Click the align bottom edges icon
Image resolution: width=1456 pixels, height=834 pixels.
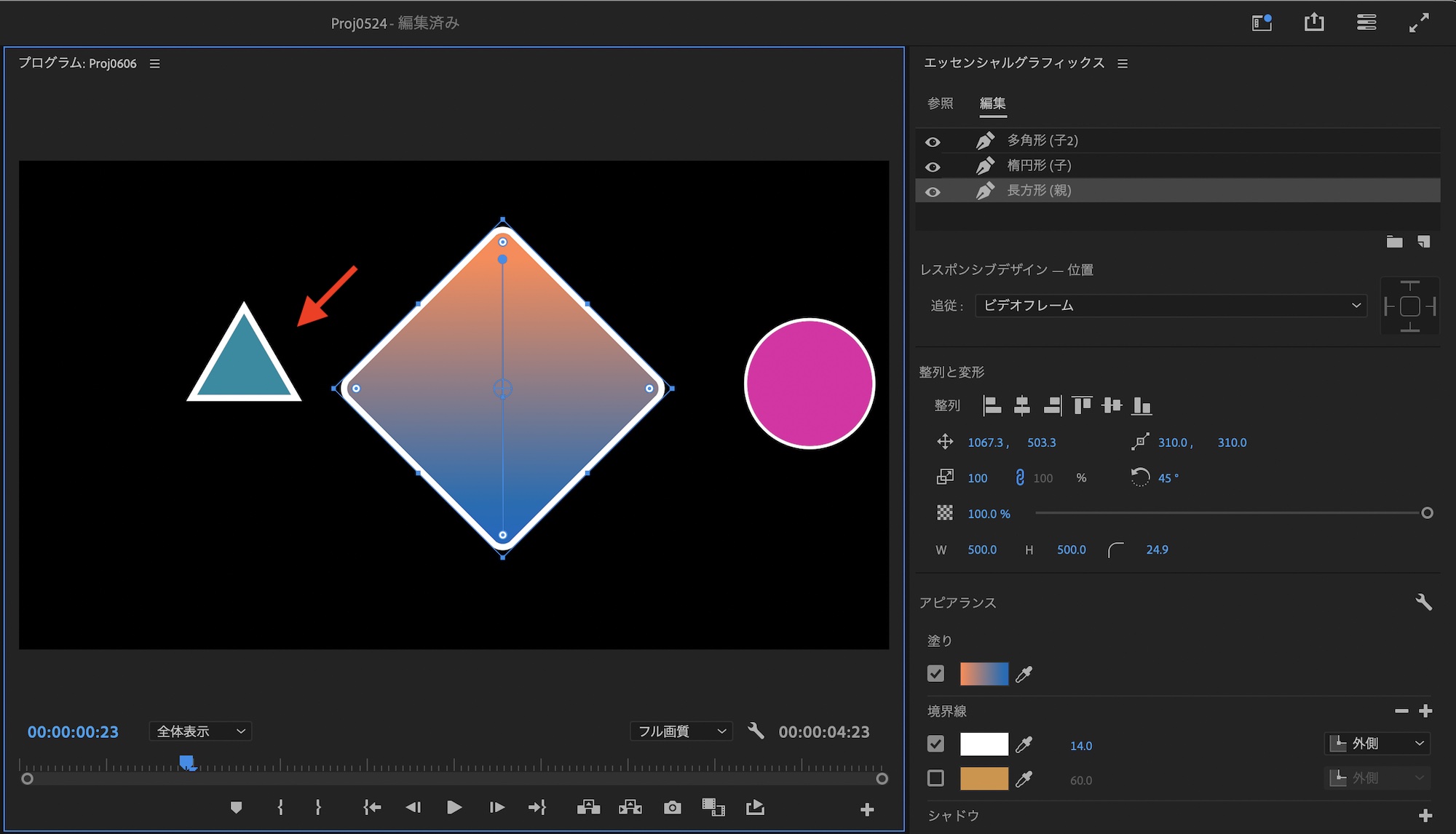1142,405
